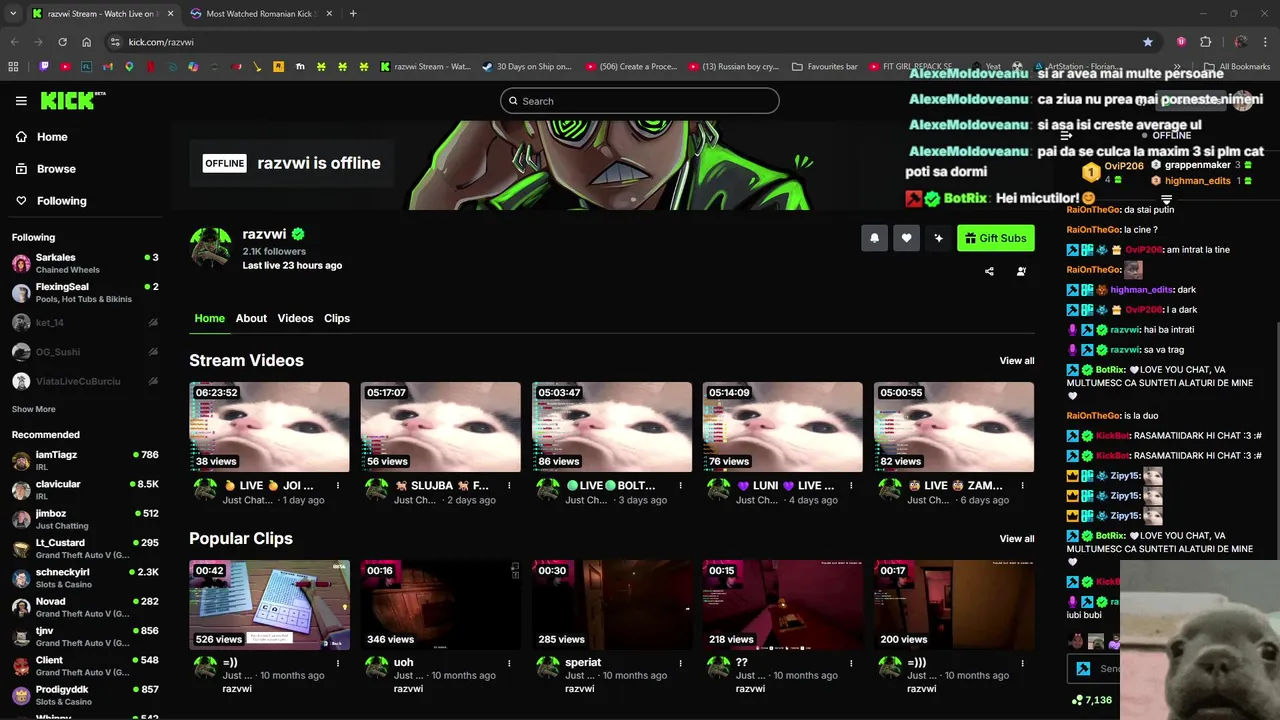
Task: Open All Bookmarks folder
Action: click(x=1238, y=67)
